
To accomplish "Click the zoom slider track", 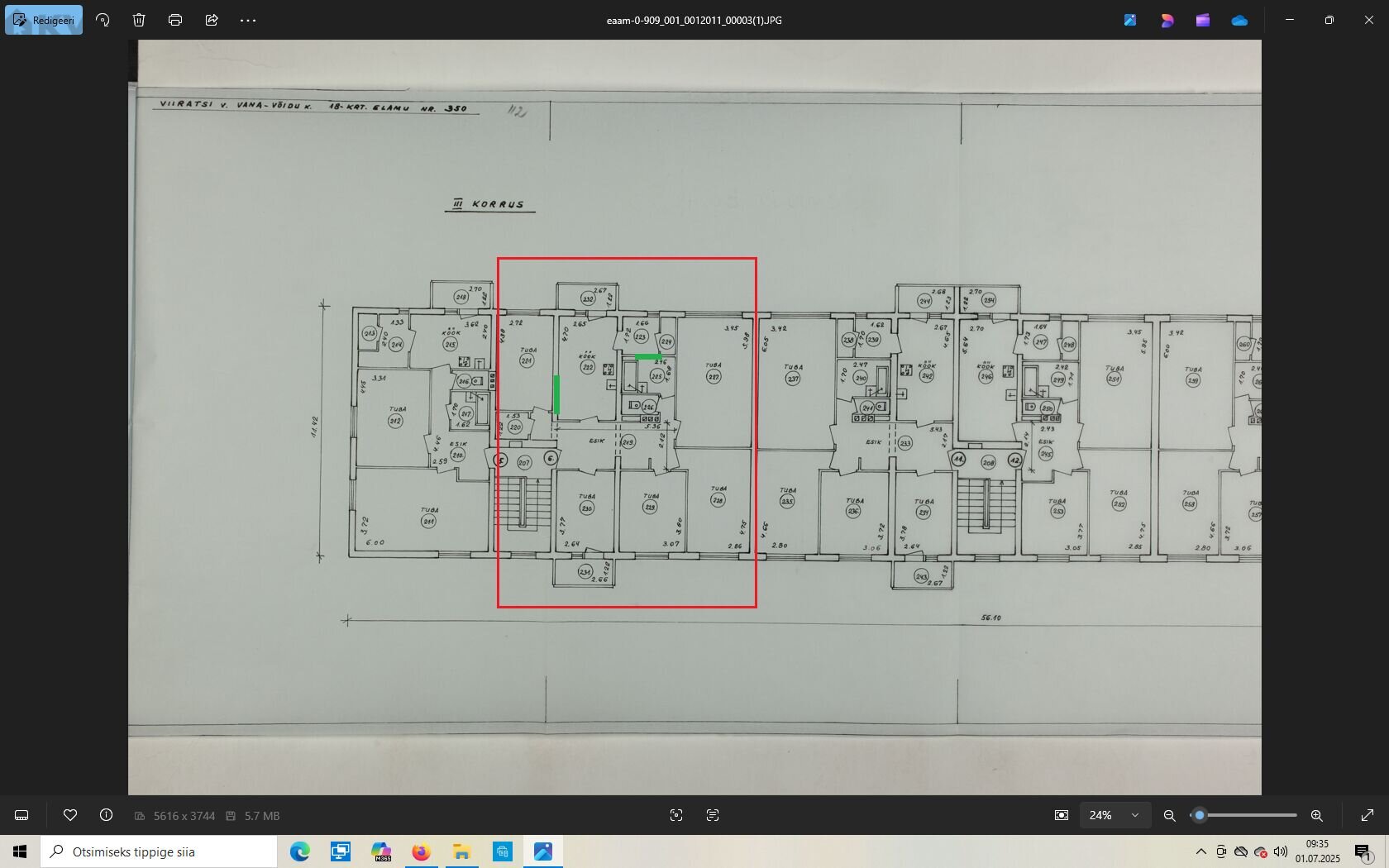I will coord(1248,815).
